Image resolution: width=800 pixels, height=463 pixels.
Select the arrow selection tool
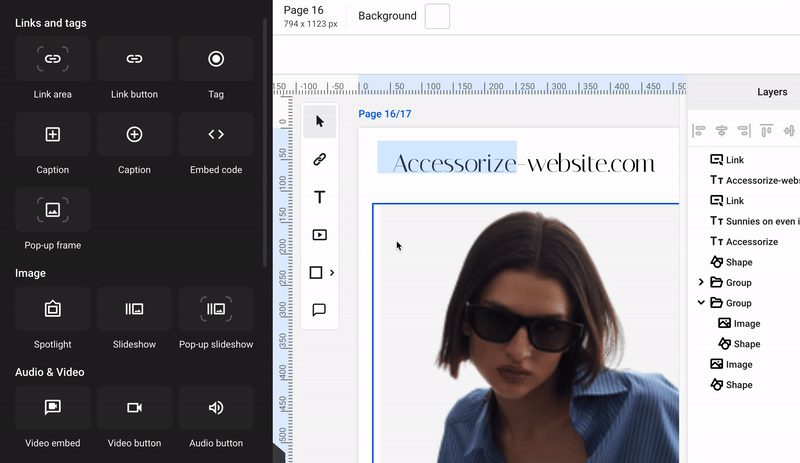pyautogui.click(x=319, y=121)
